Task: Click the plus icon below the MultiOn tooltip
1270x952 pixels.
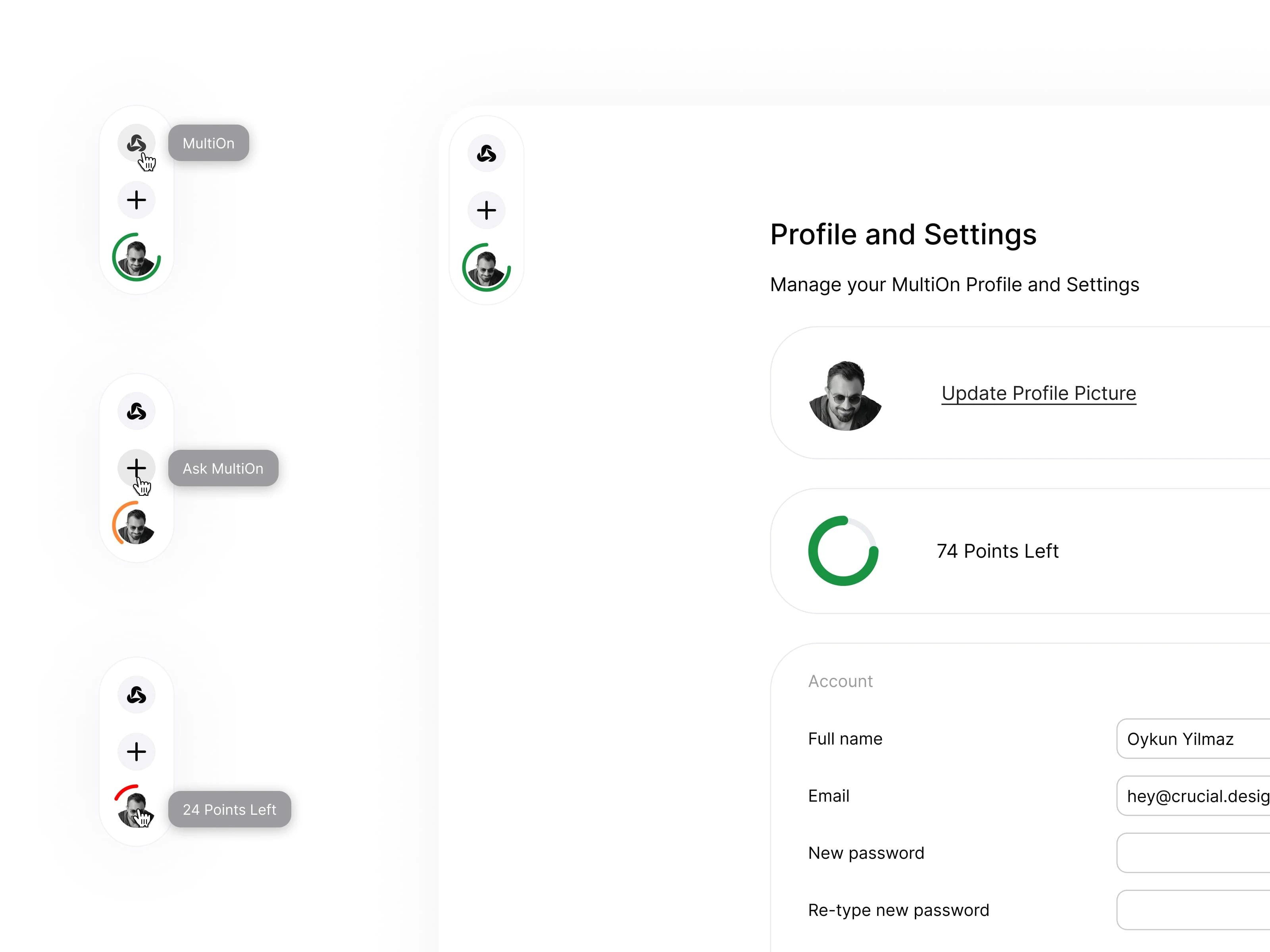Action: (x=136, y=200)
